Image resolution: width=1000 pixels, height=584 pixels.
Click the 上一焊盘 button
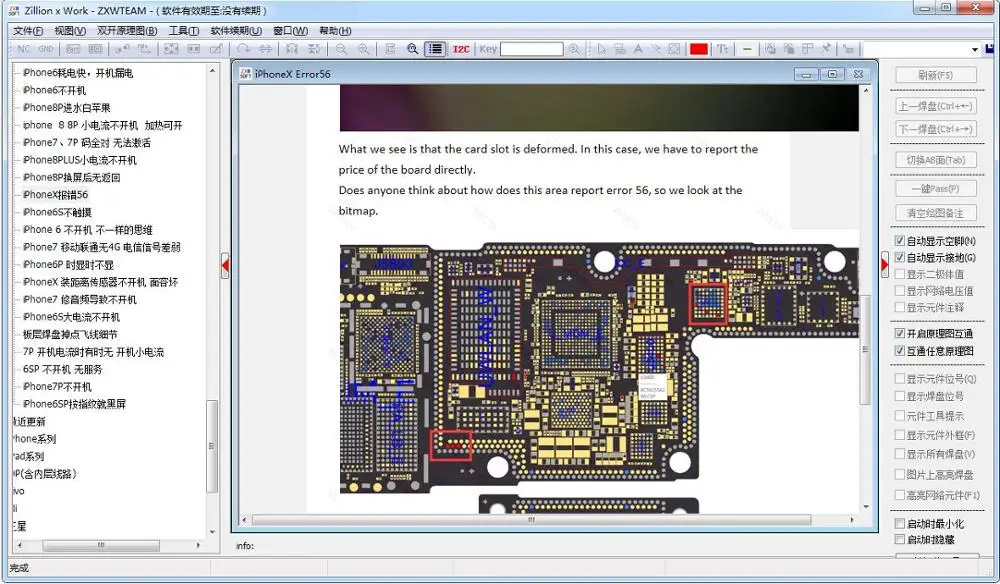pos(936,106)
